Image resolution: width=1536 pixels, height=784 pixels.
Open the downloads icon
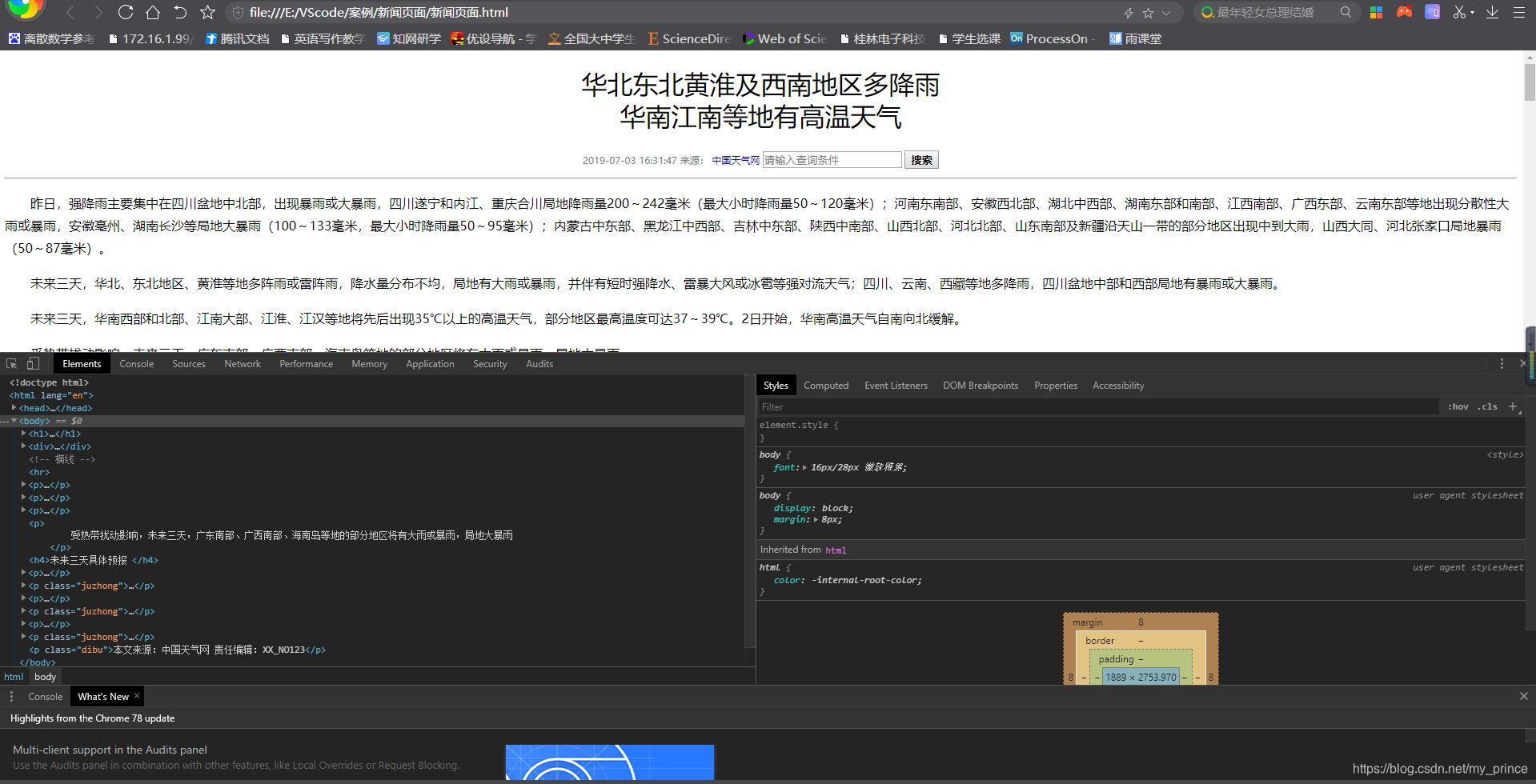tap(1492, 12)
